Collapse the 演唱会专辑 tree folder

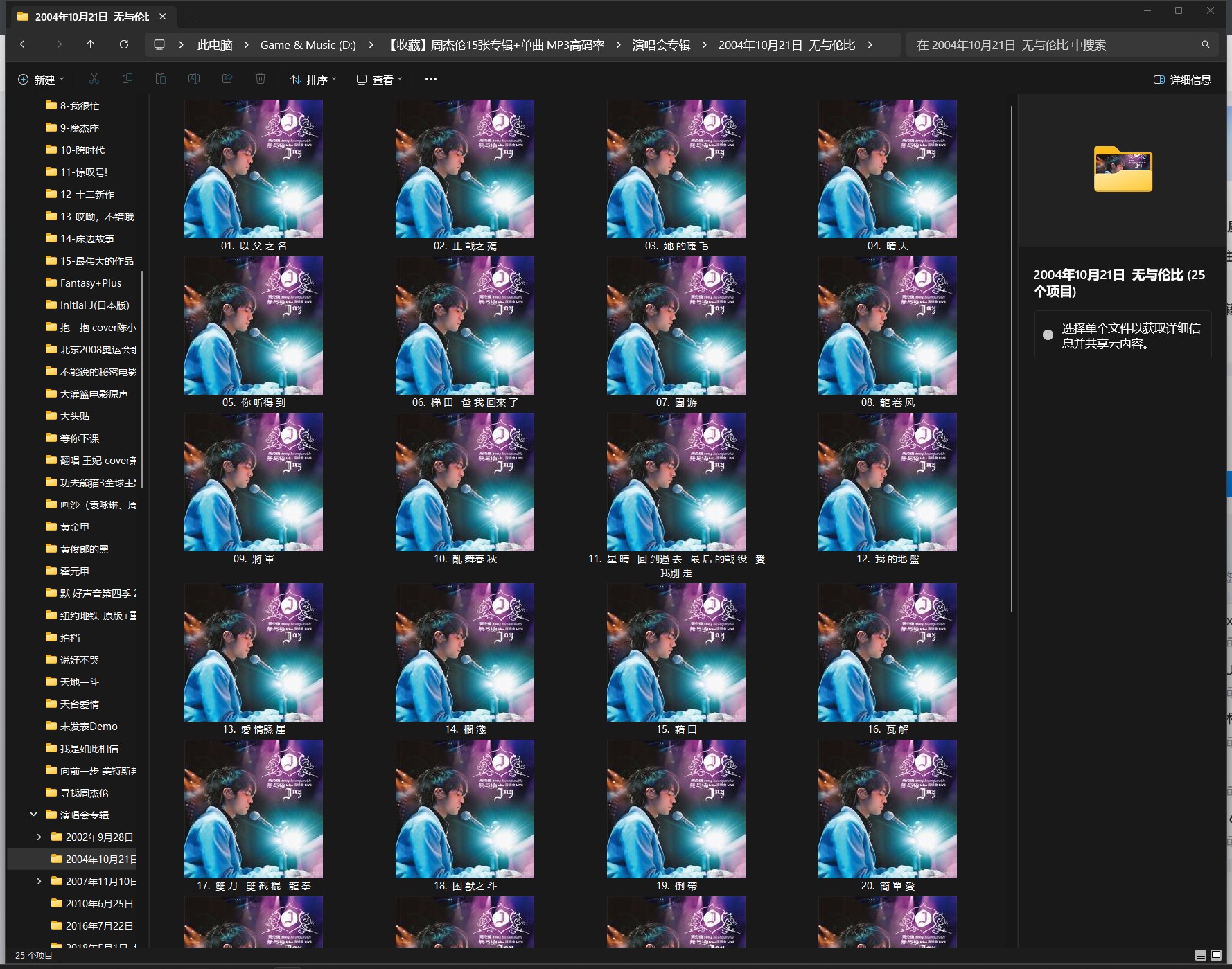(33, 815)
